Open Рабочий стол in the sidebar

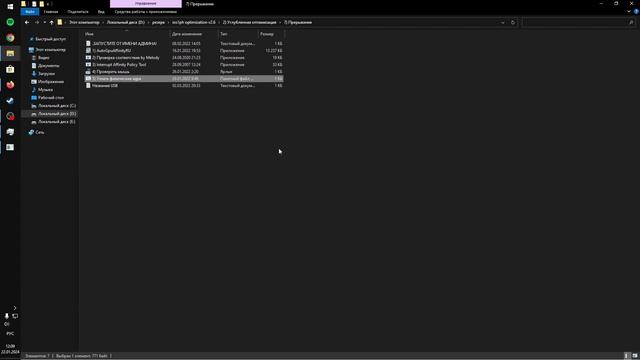[x=51, y=98]
